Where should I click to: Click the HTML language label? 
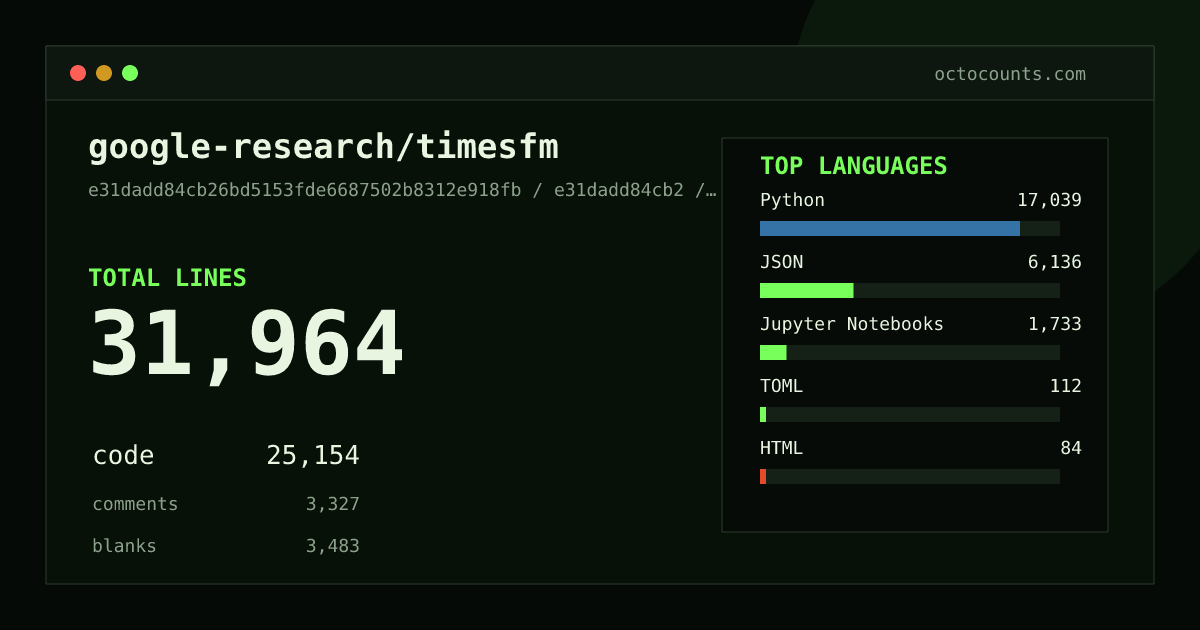click(x=781, y=448)
